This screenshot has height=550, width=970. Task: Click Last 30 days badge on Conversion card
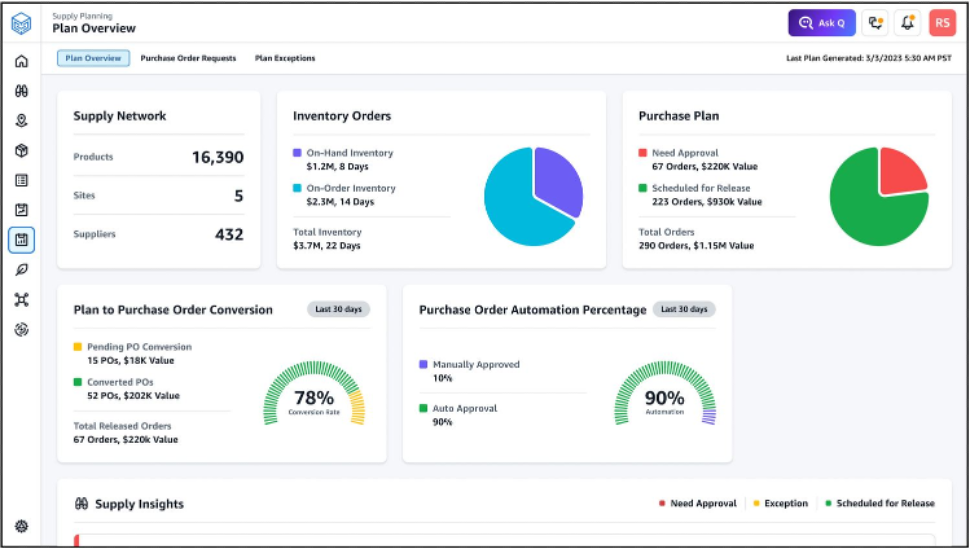click(x=338, y=309)
